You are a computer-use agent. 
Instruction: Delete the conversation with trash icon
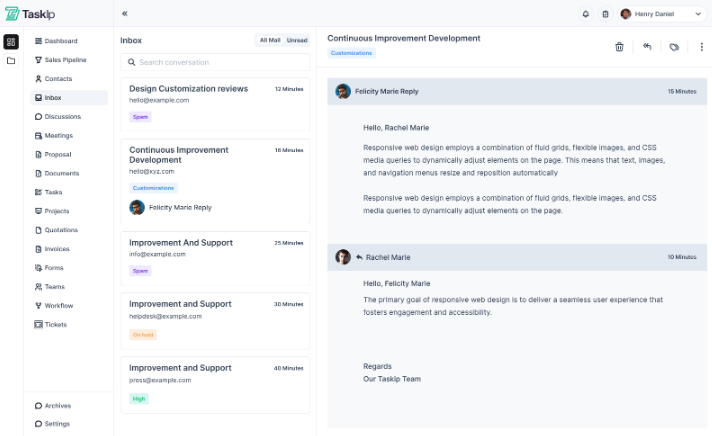619,46
